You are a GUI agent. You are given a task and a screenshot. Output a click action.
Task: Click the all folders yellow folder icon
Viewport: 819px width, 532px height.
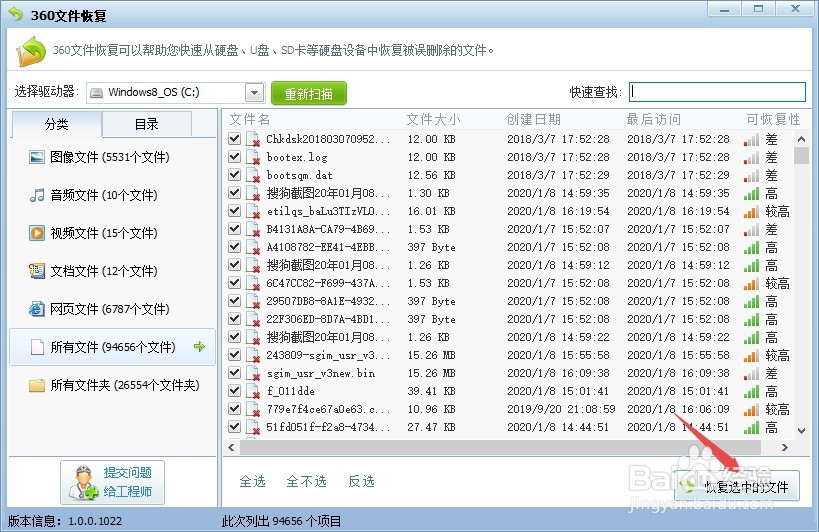click(37, 385)
